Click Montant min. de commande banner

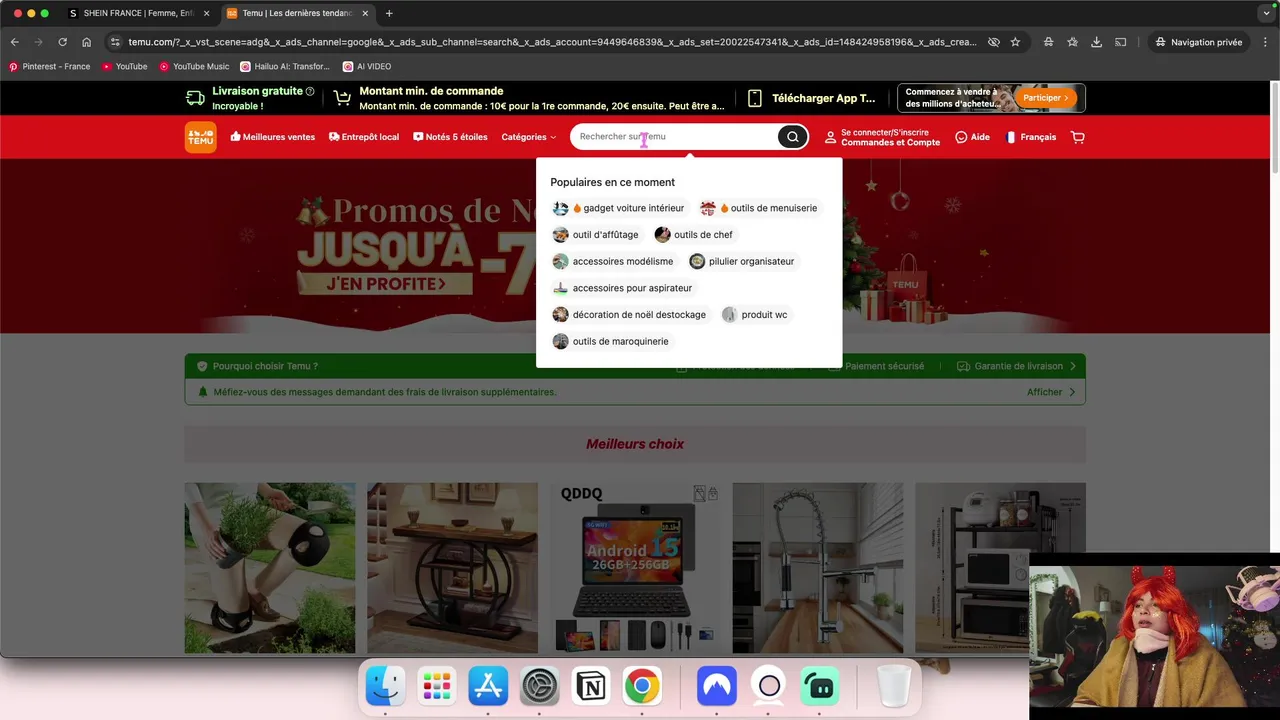point(529,98)
